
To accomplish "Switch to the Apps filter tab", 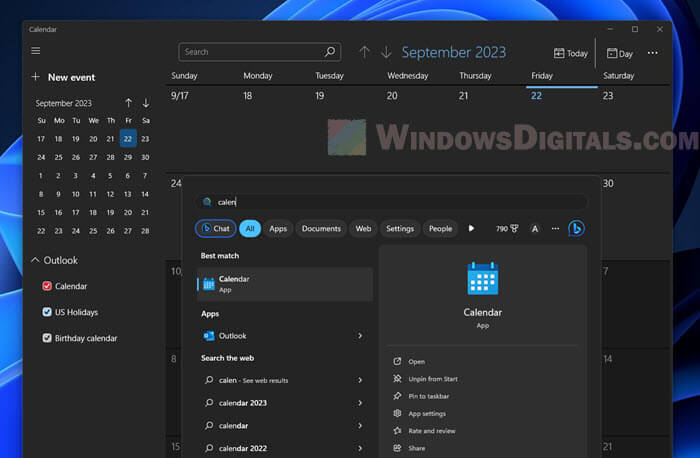I will tap(278, 229).
